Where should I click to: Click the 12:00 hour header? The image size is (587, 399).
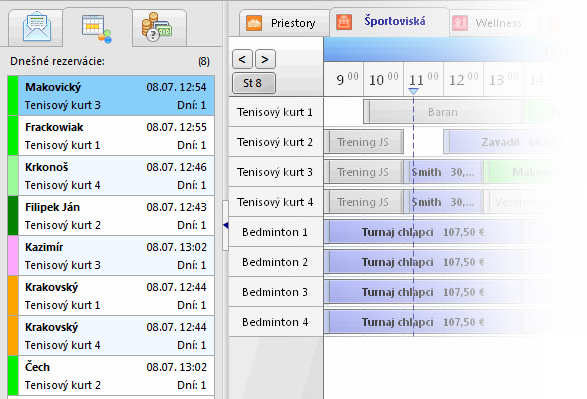(x=463, y=79)
